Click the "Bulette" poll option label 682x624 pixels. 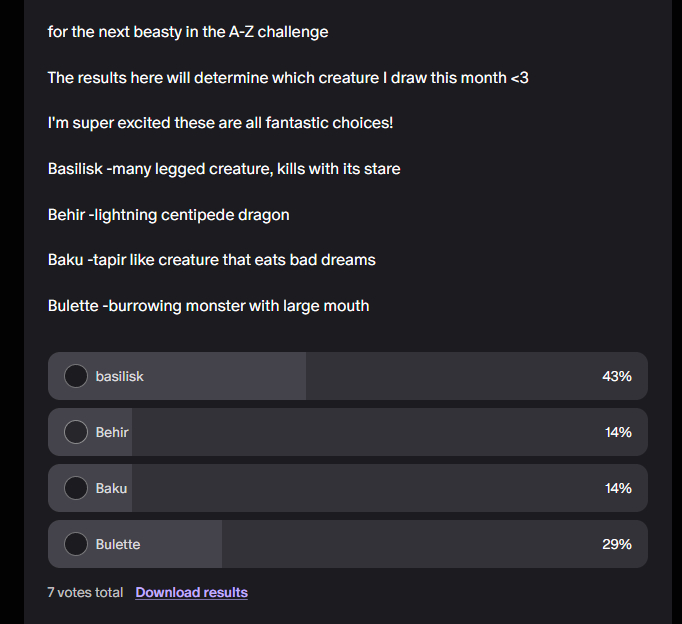tap(118, 544)
